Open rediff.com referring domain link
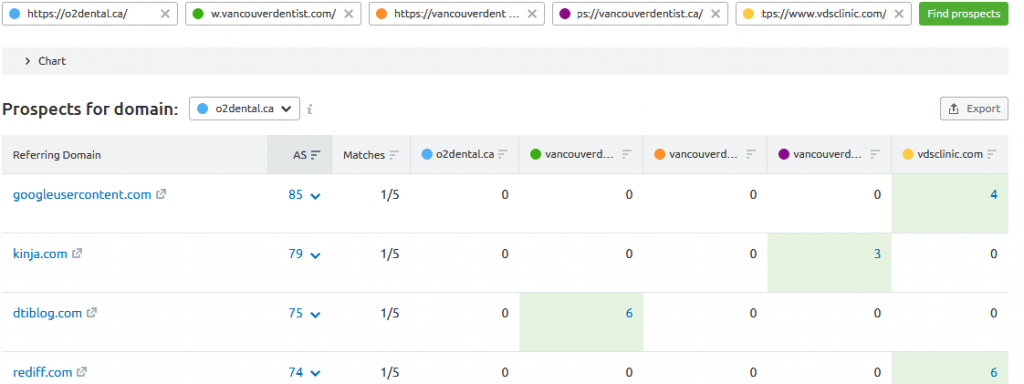This screenshot has width=1024, height=384. coord(42,373)
